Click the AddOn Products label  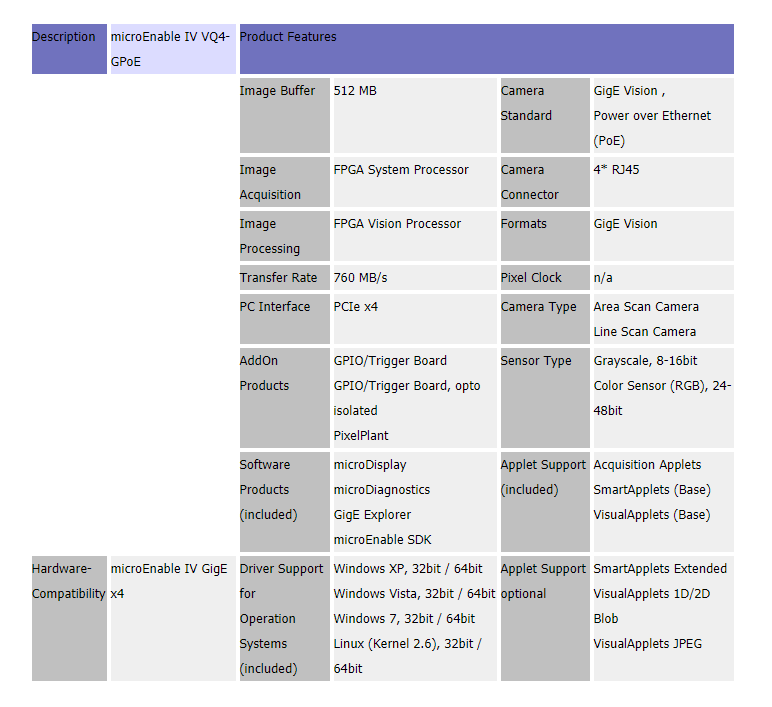pyautogui.click(x=285, y=398)
